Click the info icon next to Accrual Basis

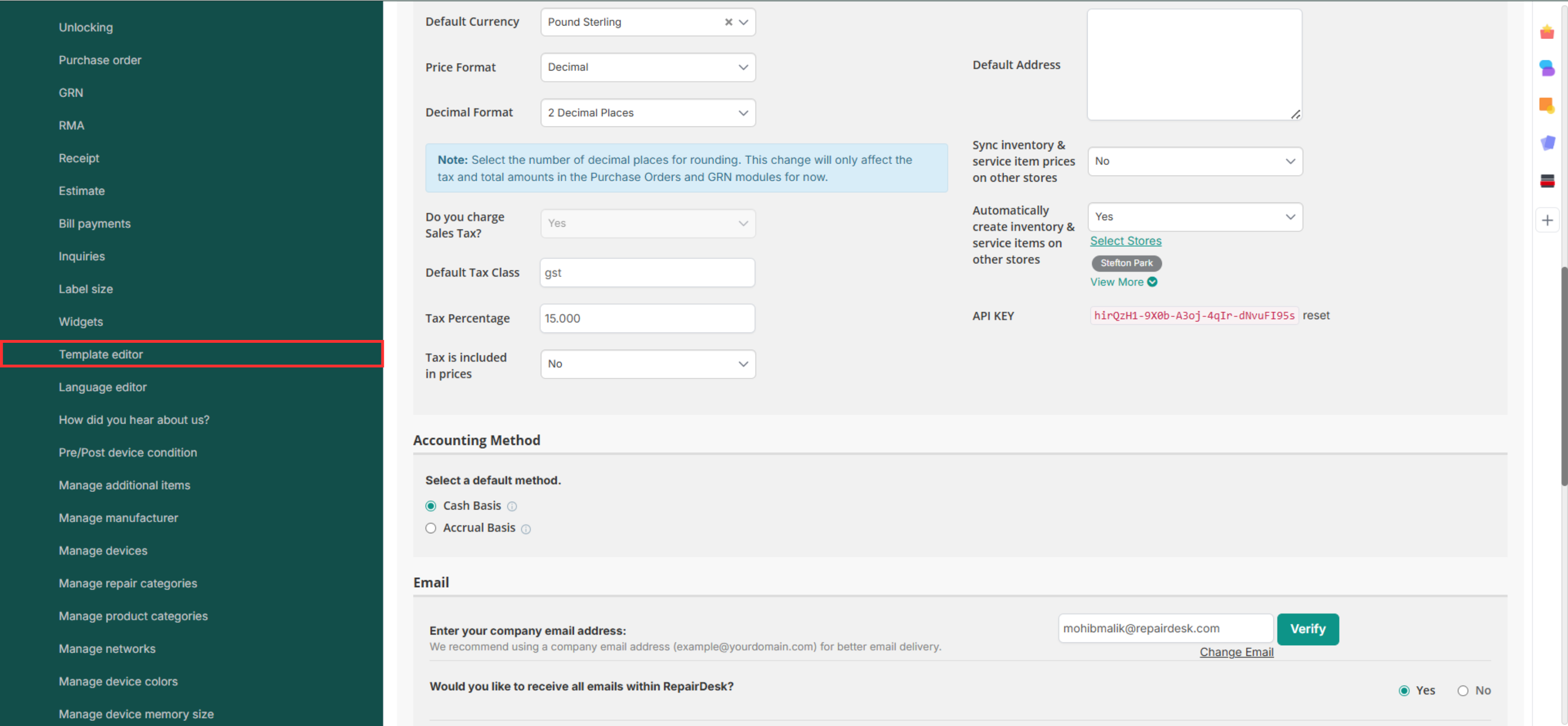526,529
